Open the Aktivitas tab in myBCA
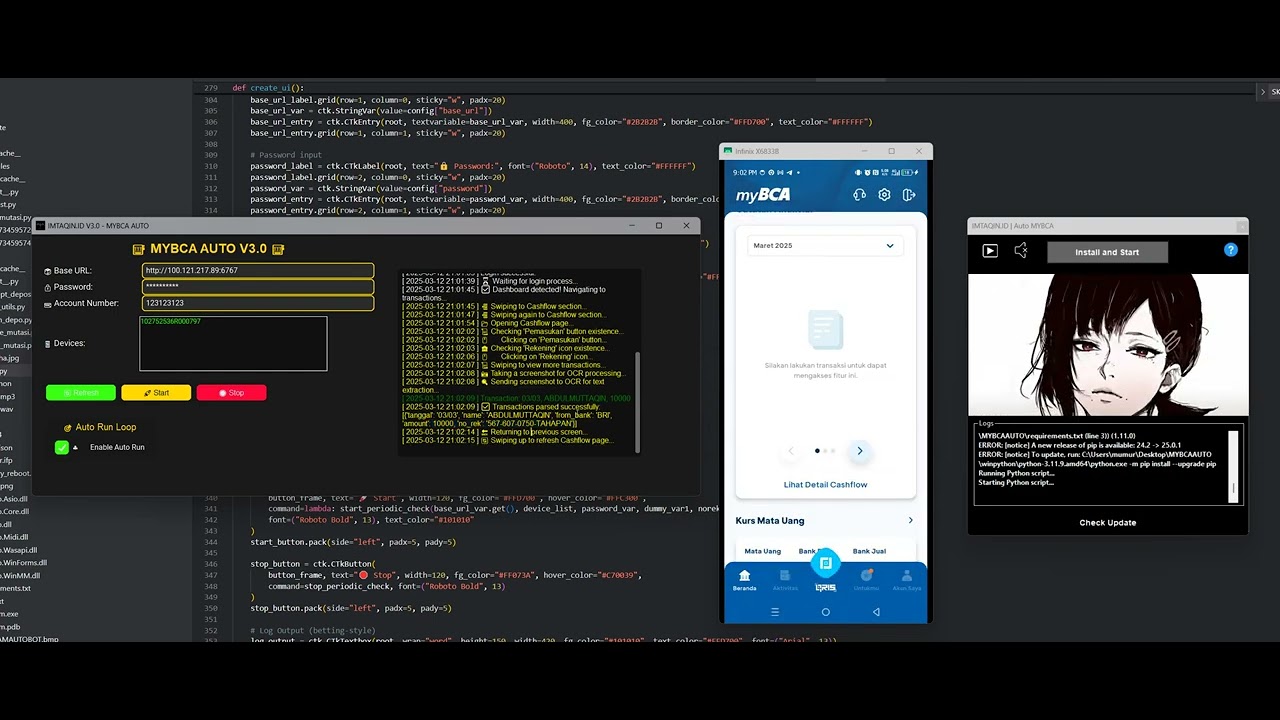 coord(785,581)
